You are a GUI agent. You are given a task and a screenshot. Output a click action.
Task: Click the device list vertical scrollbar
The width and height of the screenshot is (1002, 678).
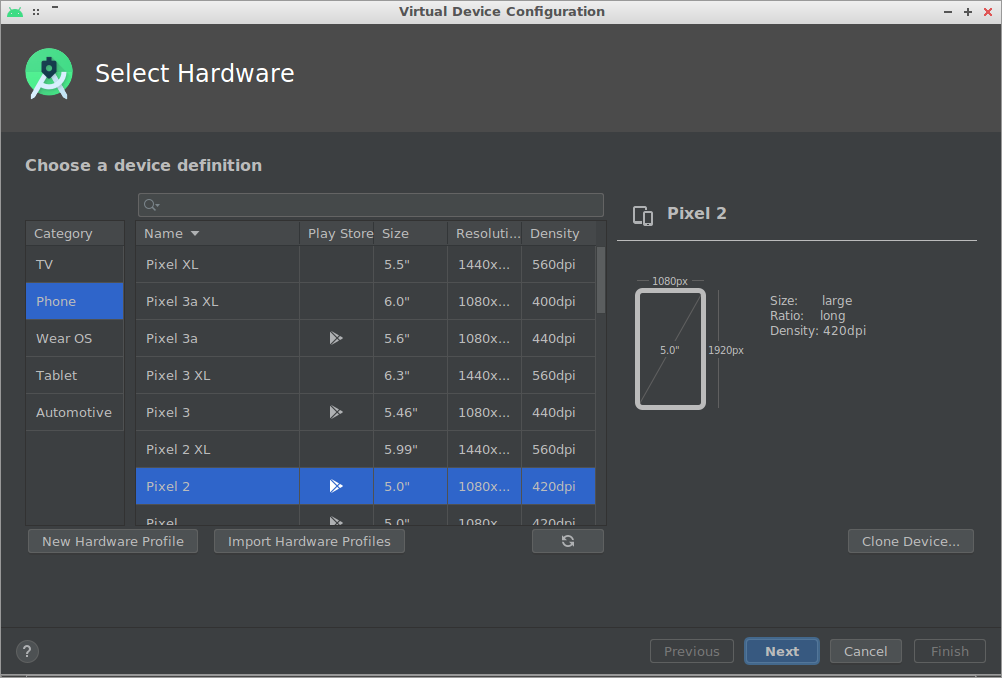pyautogui.click(x=601, y=280)
